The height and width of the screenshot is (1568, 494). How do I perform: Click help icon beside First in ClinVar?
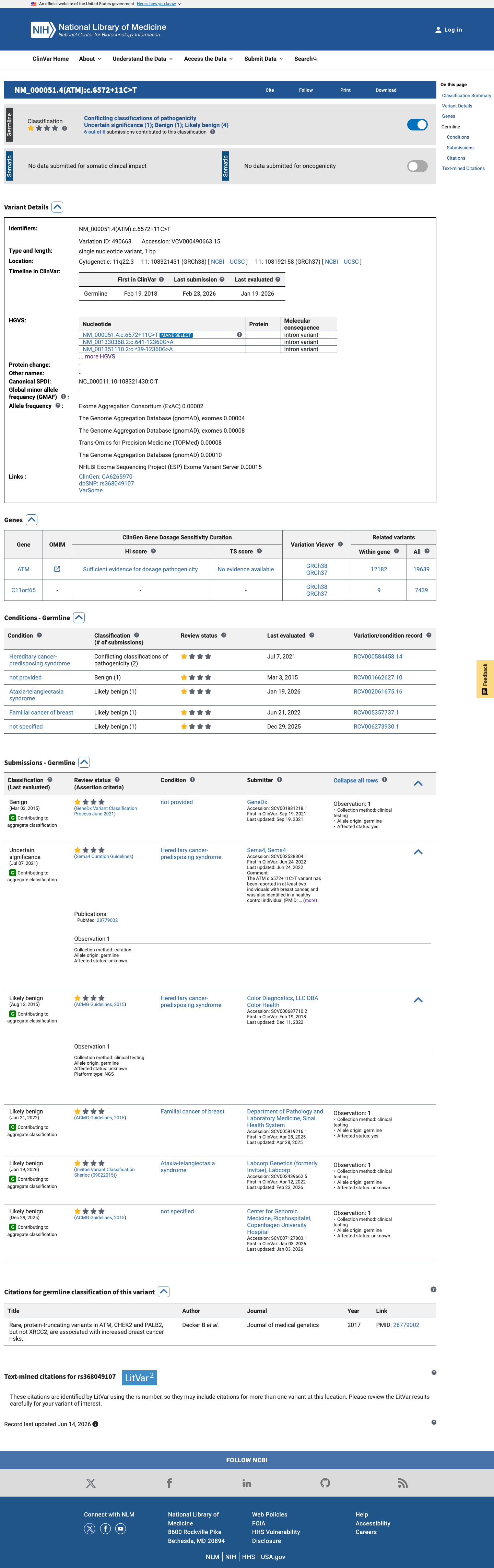point(161,279)
